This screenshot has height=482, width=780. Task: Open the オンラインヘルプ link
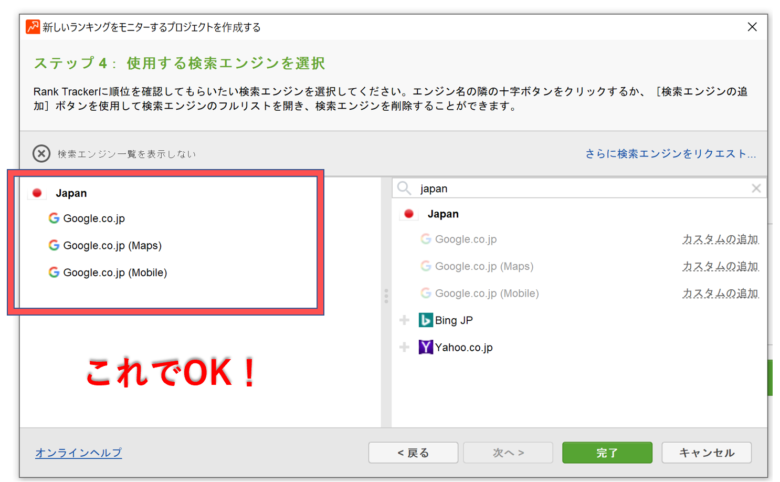click(78, 453)
